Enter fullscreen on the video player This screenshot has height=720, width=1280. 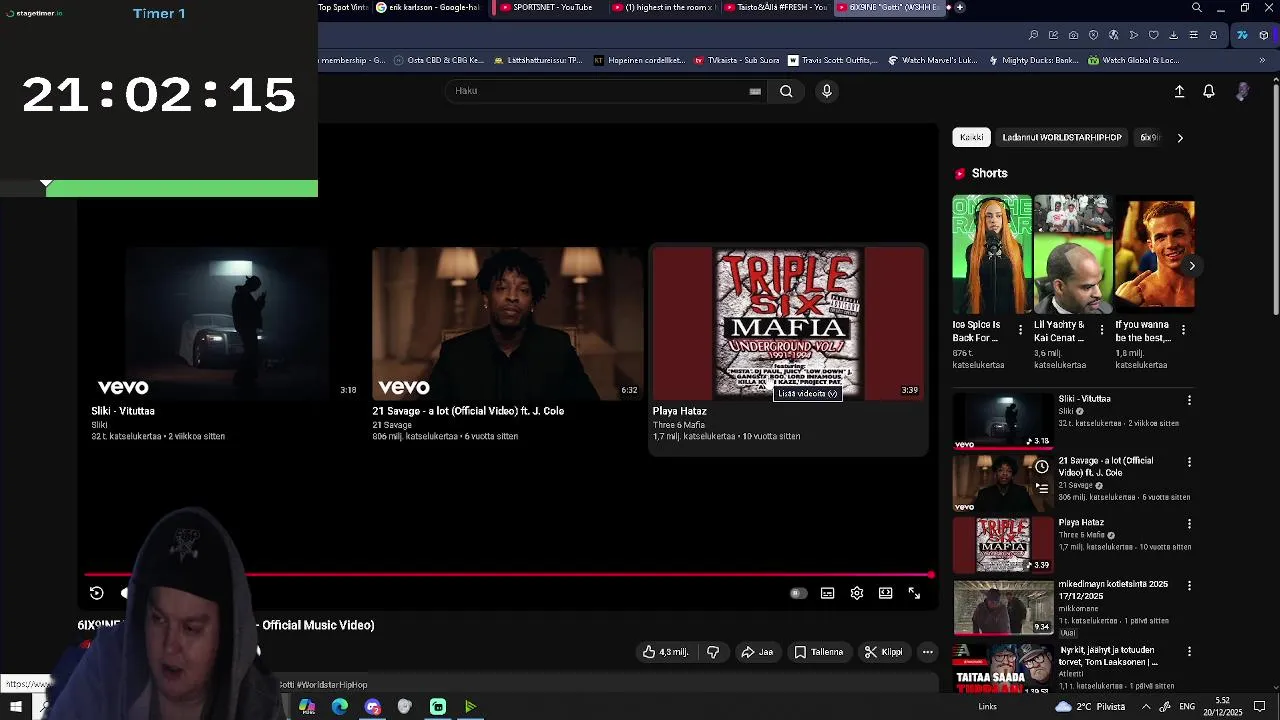914,593
